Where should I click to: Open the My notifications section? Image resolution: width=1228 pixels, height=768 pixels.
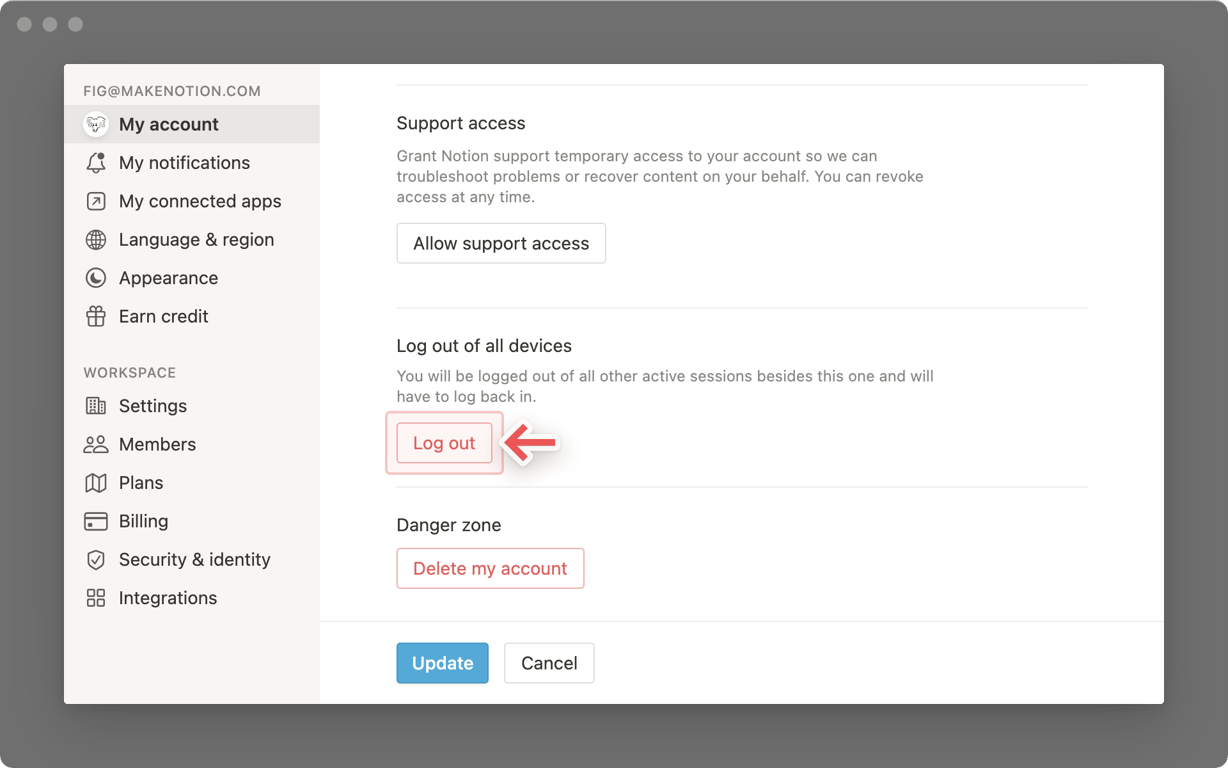pos(184,163)
